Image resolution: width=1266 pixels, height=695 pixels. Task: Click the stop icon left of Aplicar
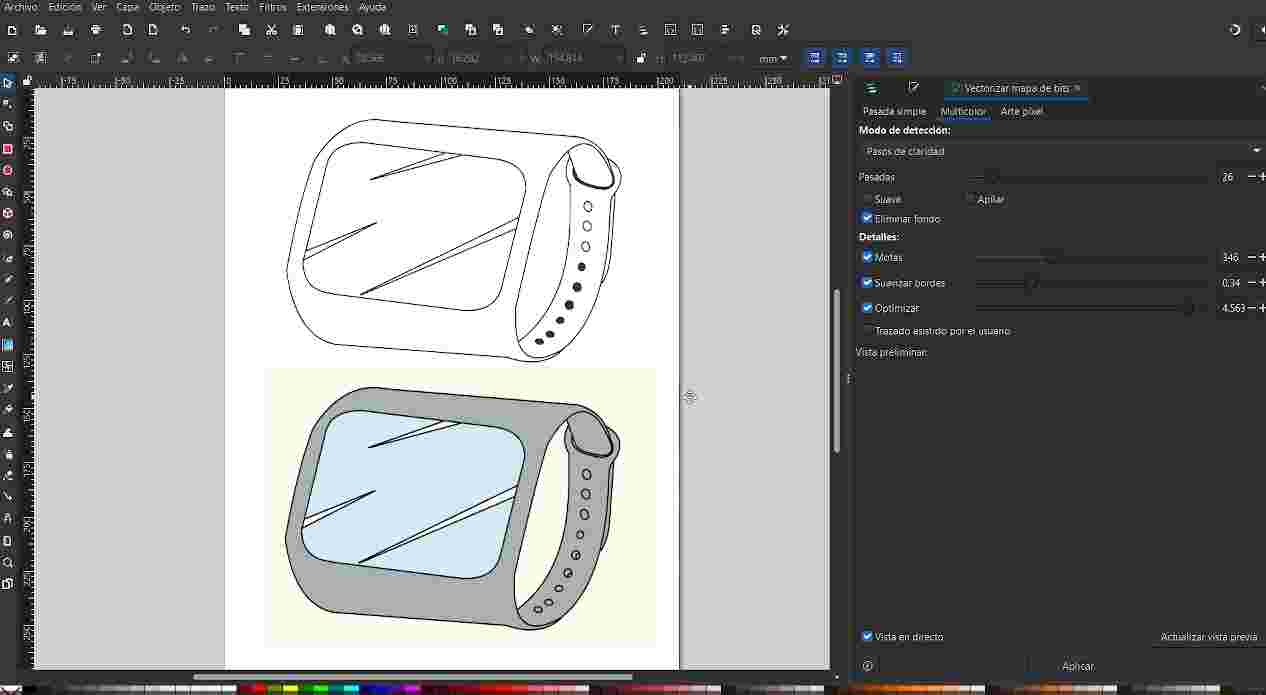click(x=867, y=666)
